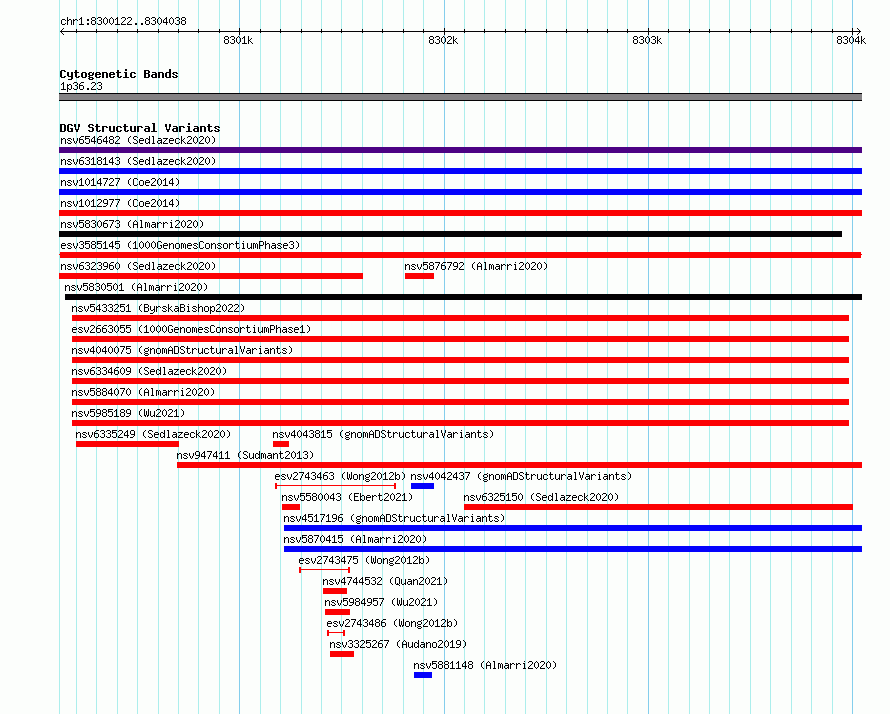Open nsv4043815 (gnomADStructuralVariants) label
The image size is (890, 714).
click(x=383, y=434)
